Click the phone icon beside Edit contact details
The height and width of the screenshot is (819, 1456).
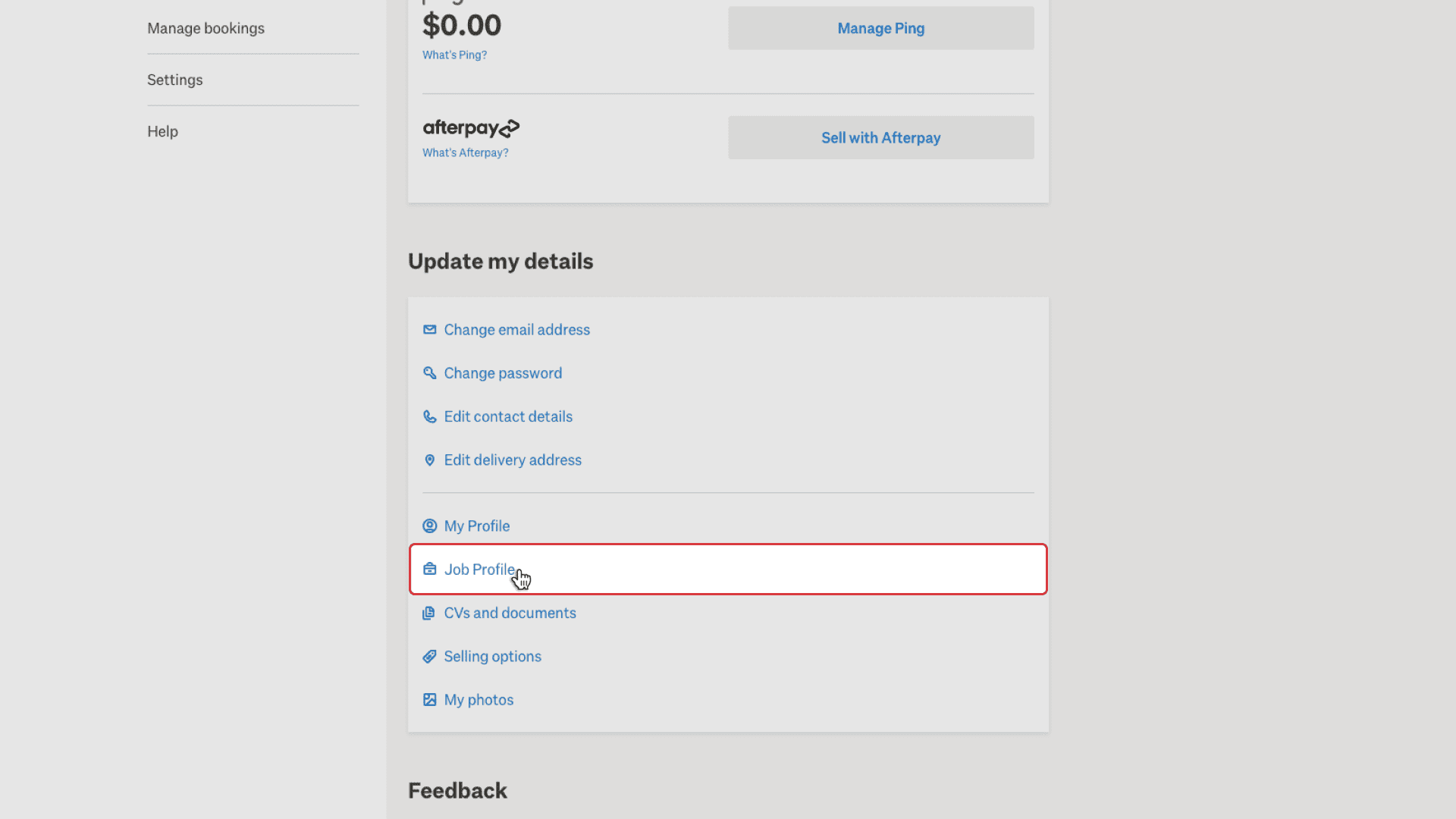pos(430,416)
